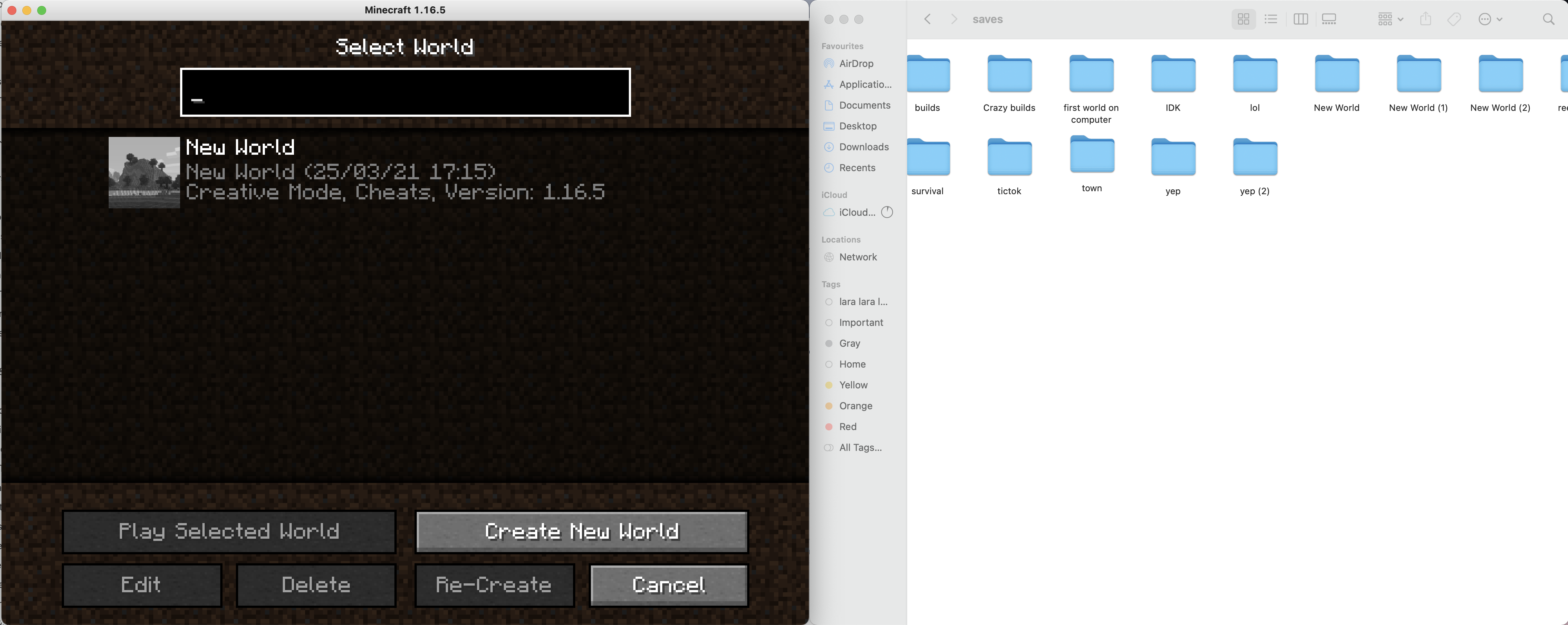Image resolution: width=1568 pixels, height=625 pixels.
Task: Open Documents in Finder sidebar
Action: pos(864,105)
